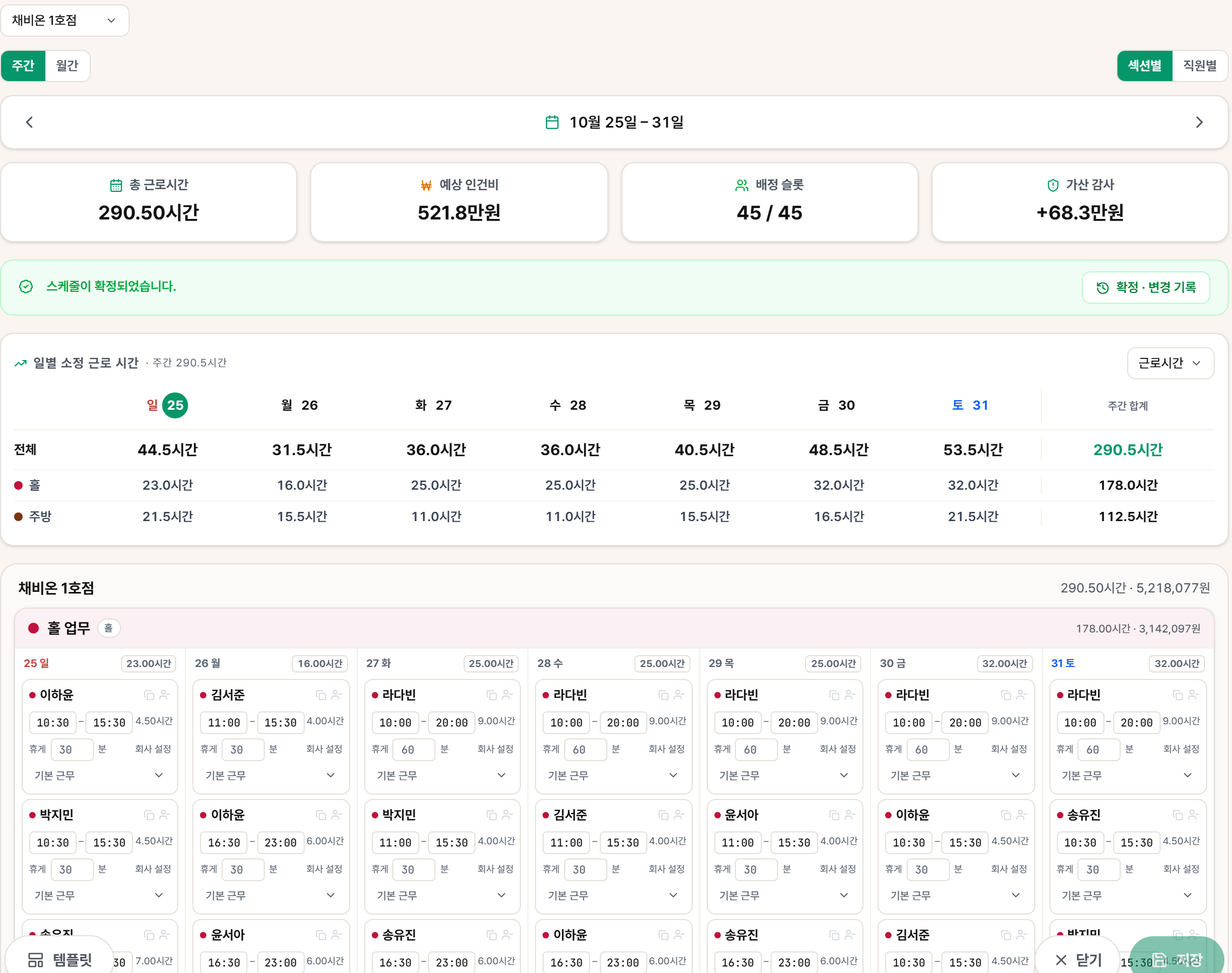The height and width of the screenshot is (973, 1232).
Task: Click the 저장 button
Action: pos(1176,960)
